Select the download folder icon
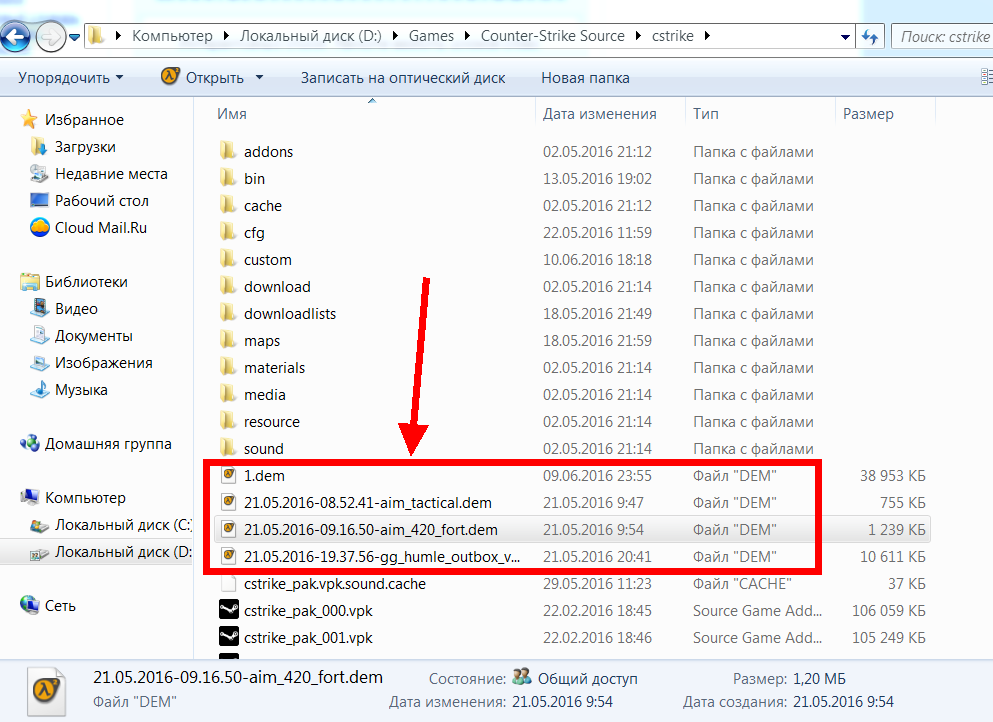This screenshot has width=993, height=722. (x=228, y=286)
